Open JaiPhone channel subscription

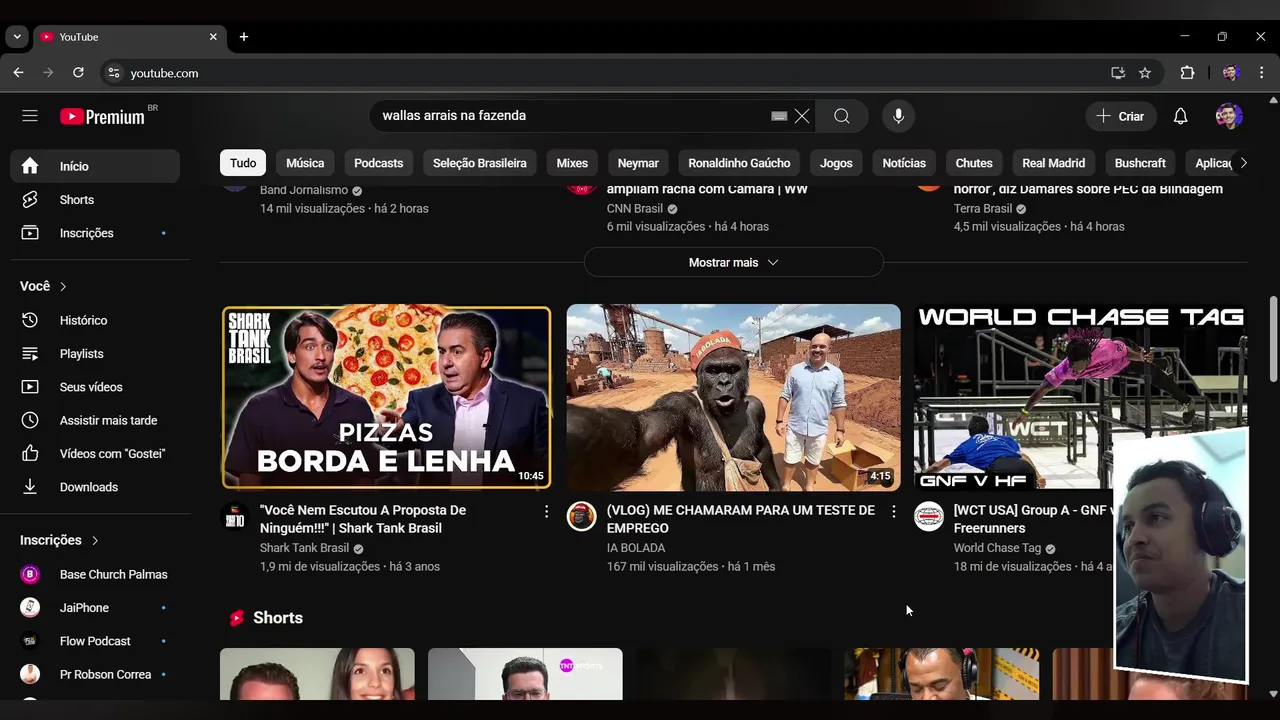(95, 608)
